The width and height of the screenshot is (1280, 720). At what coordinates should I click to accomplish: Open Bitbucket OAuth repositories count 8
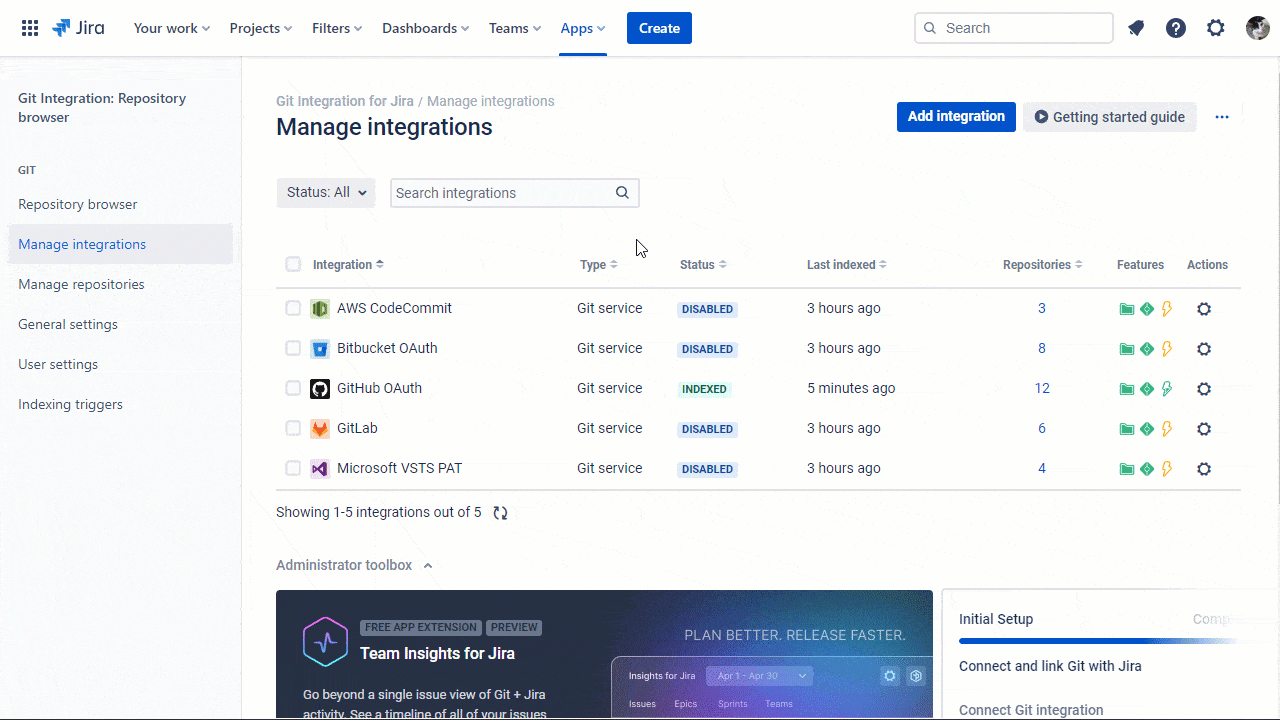click(x=1042, y=348)
